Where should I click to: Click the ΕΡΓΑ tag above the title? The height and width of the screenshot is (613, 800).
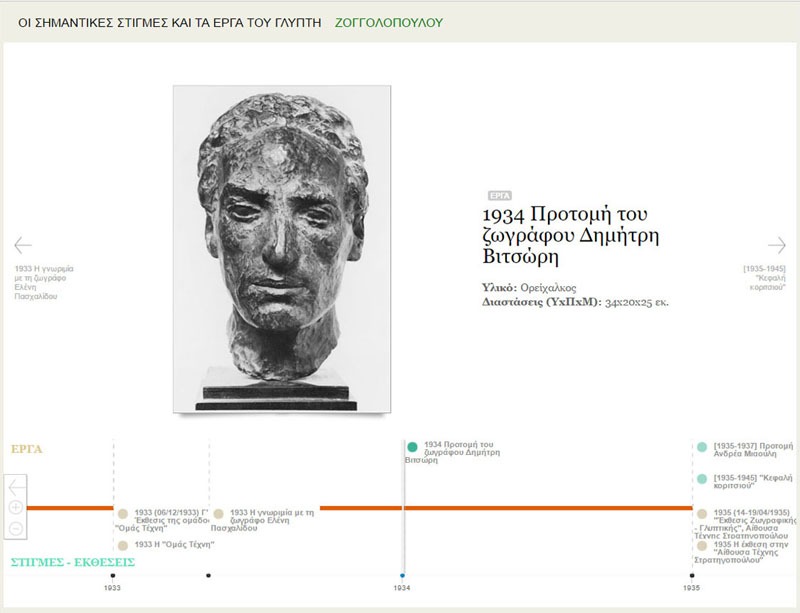point(498,196)
